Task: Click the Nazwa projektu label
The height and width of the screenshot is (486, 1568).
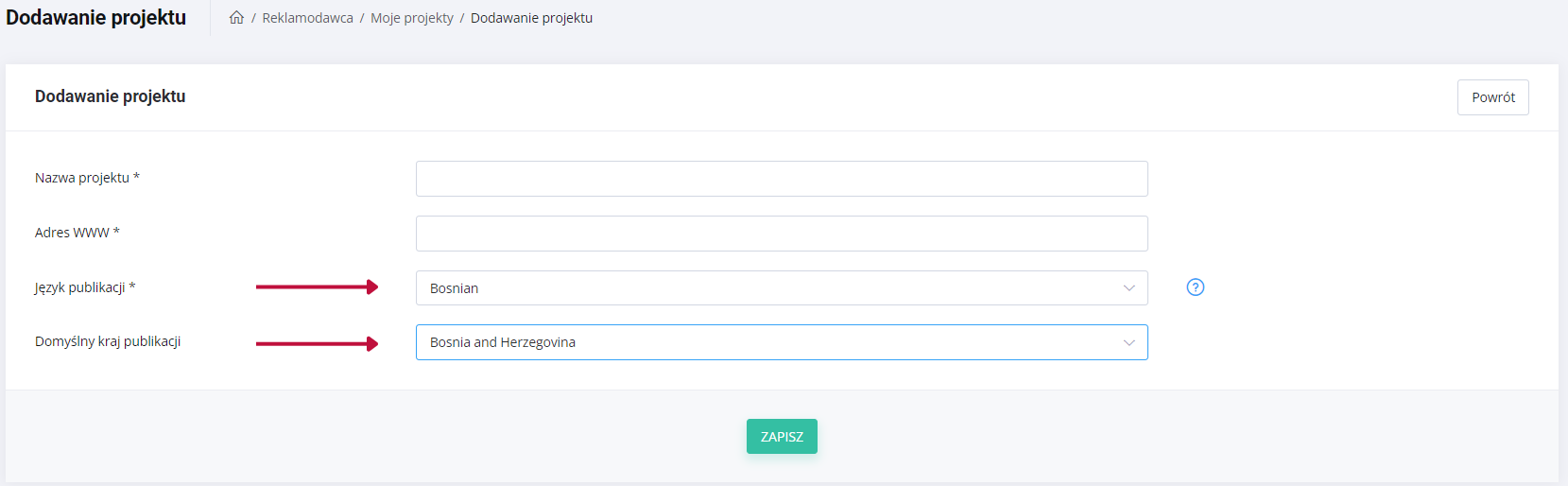Action: [87, 178]
